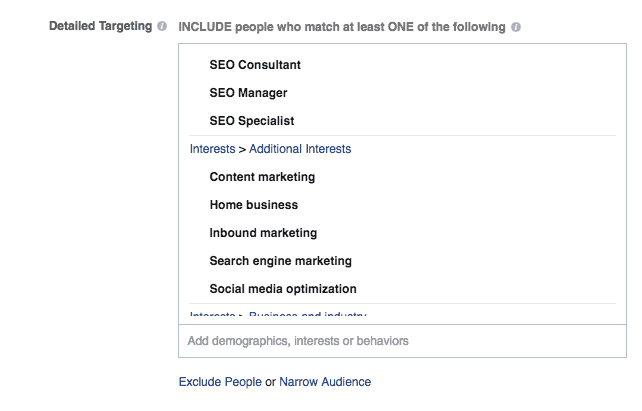Select the Content marketing interest
Viewport: 642px width, 411px height.
262,177
